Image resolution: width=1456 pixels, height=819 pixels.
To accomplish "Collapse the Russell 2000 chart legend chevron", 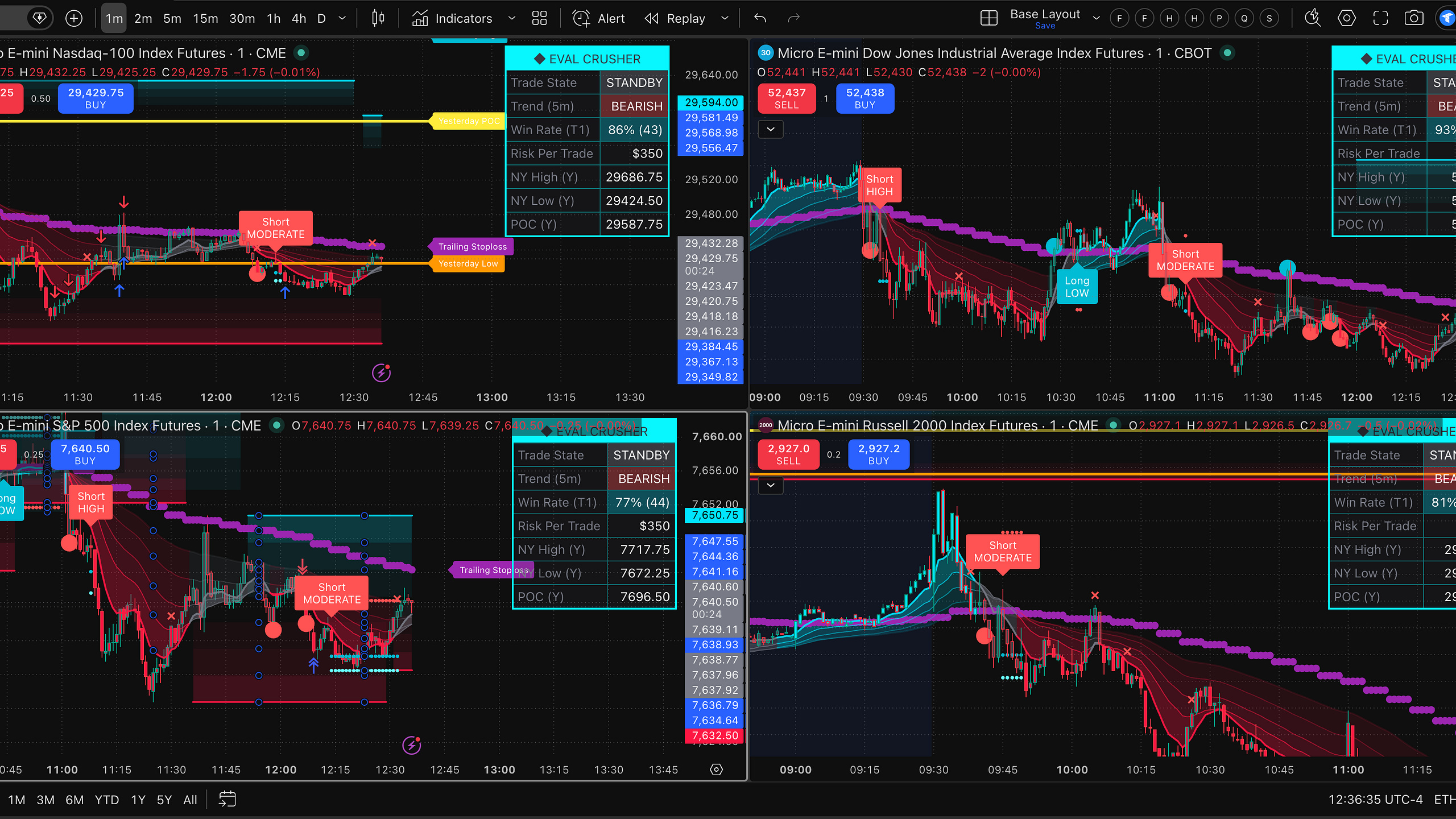I will point(771,485).
